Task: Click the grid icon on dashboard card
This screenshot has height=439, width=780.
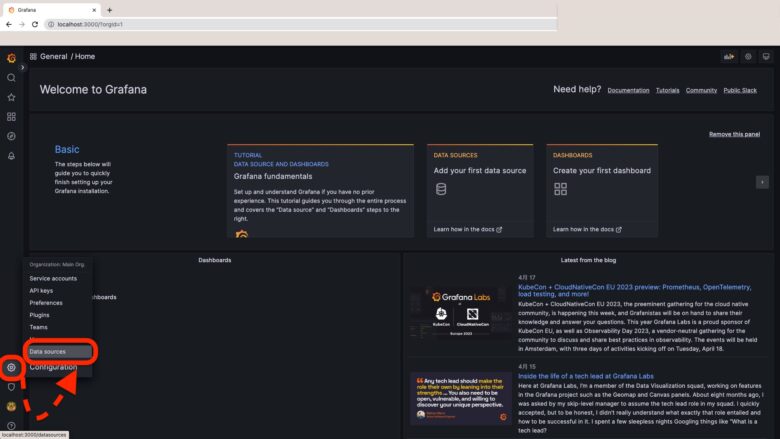Action: [x=560, y=189]
